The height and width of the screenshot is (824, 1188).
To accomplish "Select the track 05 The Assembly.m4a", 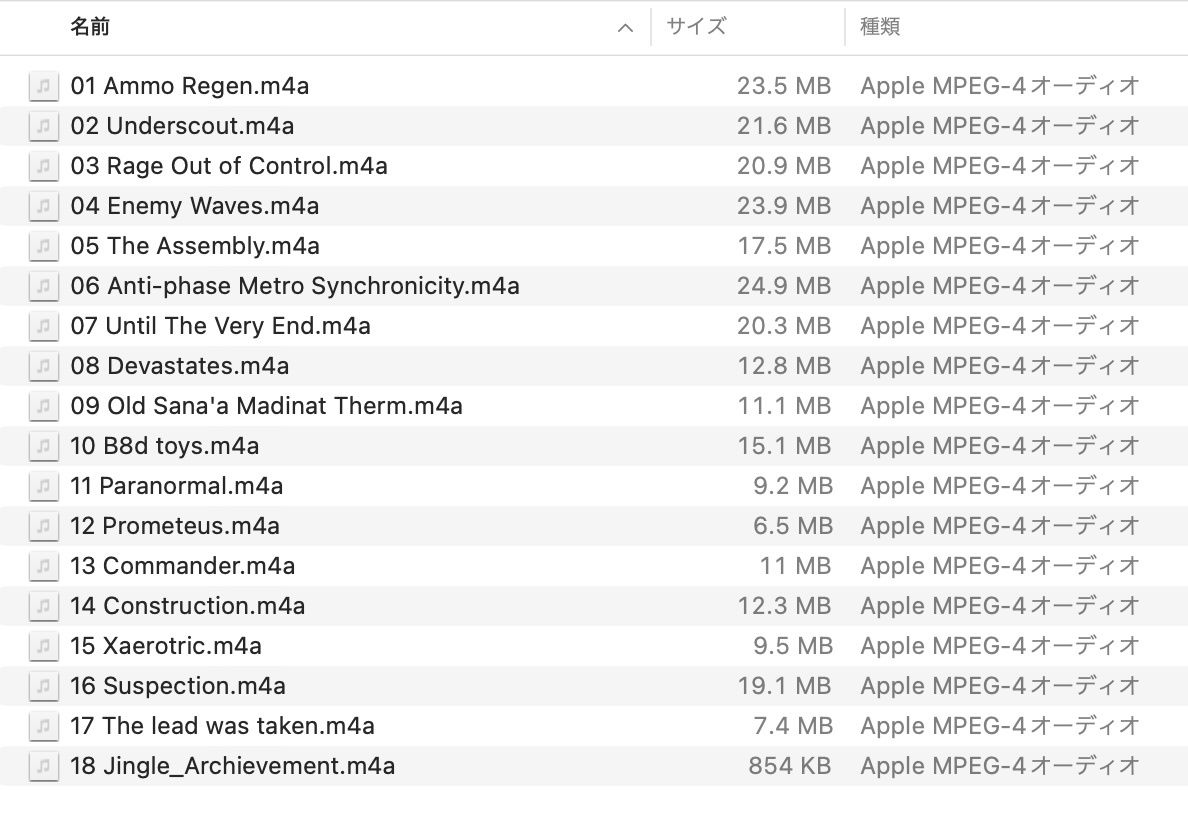I will click(x=195, y=246).
